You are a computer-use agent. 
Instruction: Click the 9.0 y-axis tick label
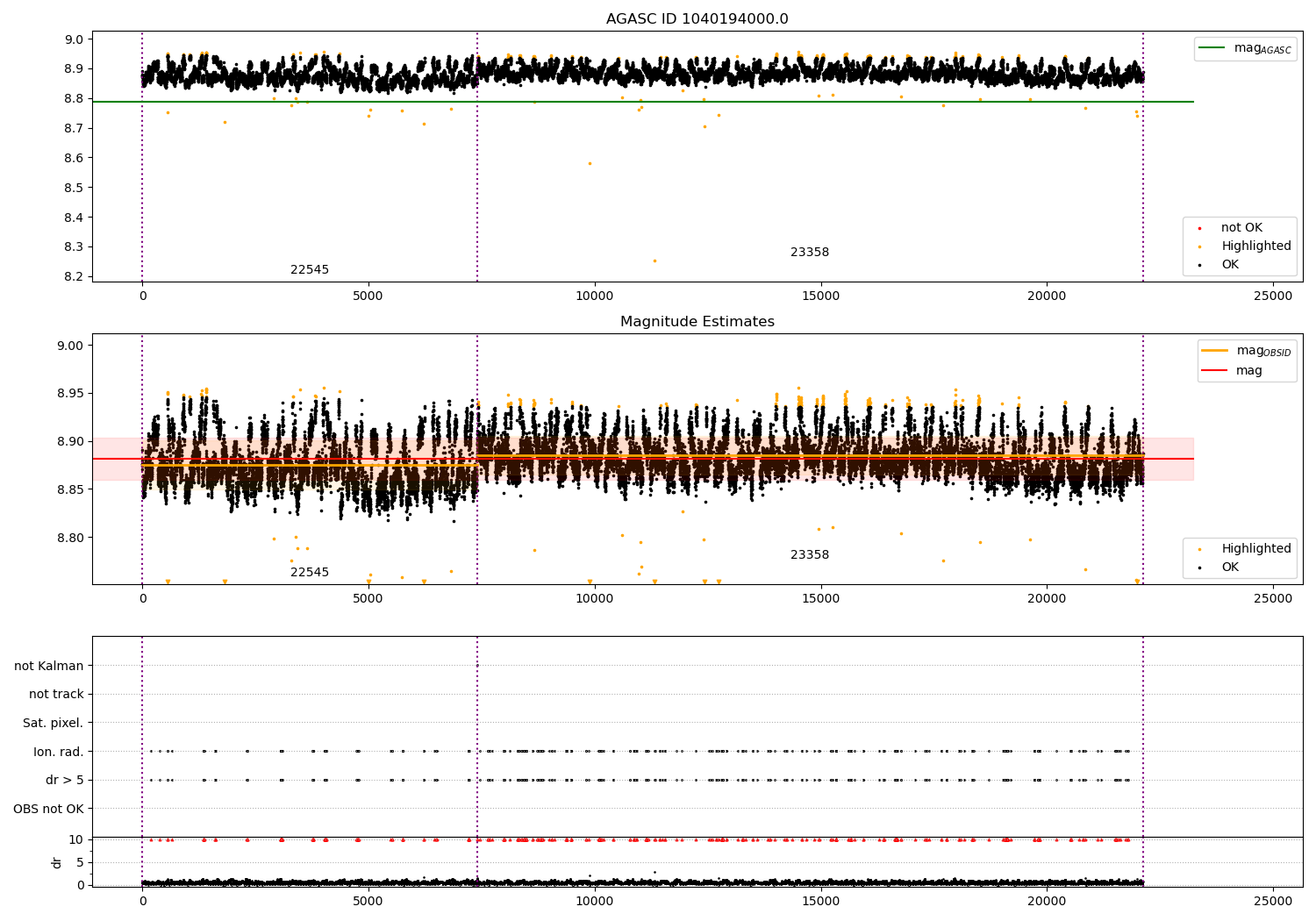click(74, 39)
